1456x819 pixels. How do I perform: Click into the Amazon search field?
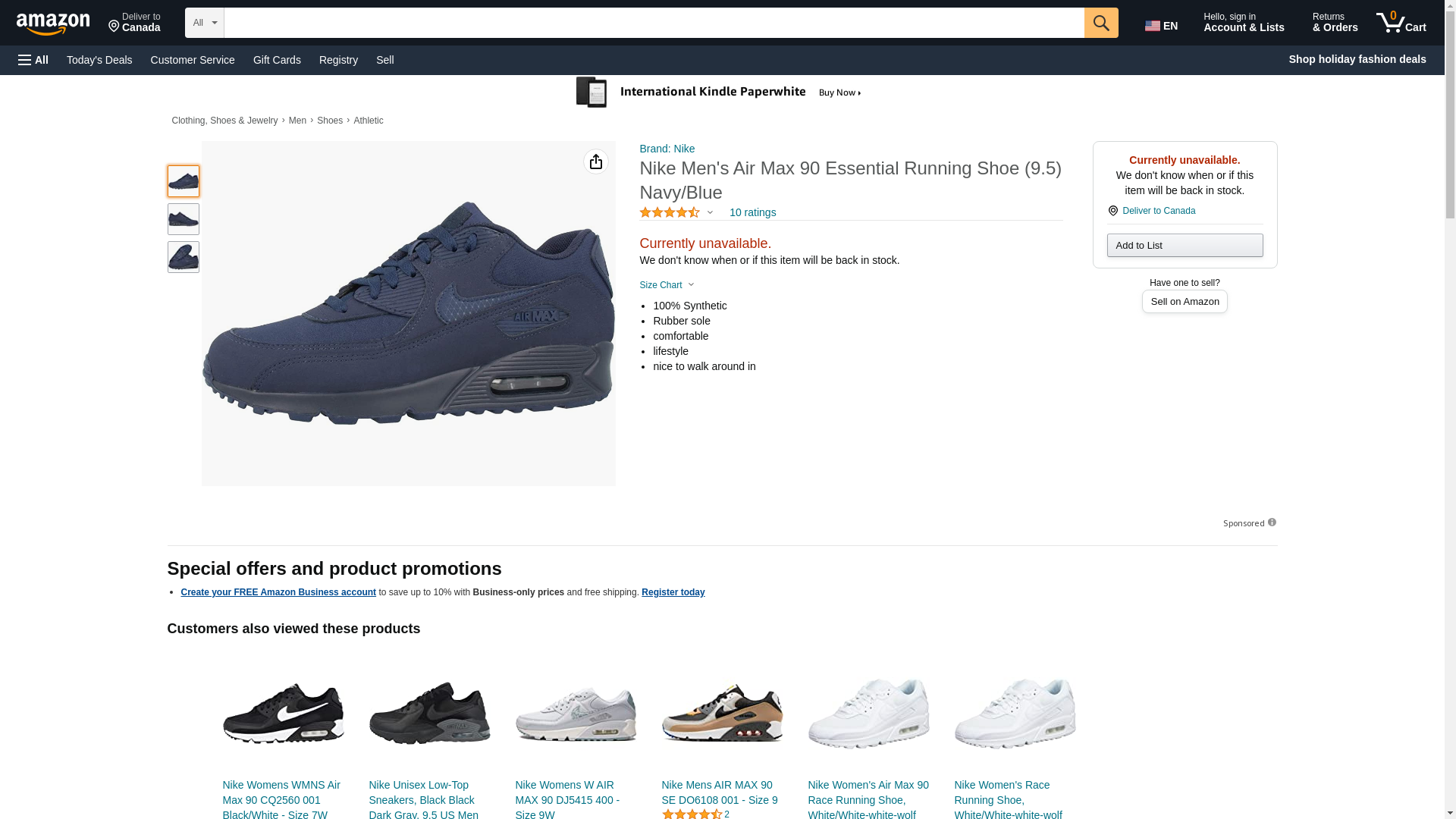click(654, 23)
